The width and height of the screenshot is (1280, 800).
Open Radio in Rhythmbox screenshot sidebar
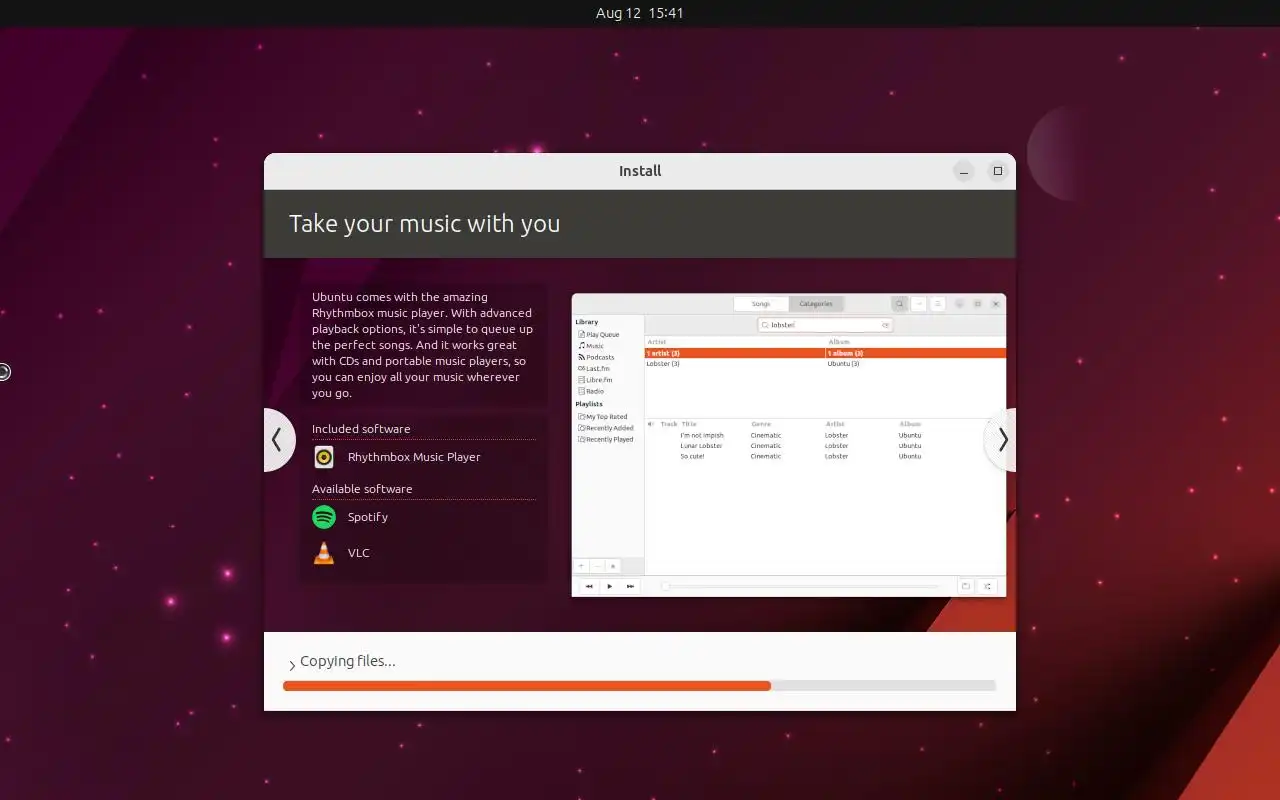coord(591,391)
